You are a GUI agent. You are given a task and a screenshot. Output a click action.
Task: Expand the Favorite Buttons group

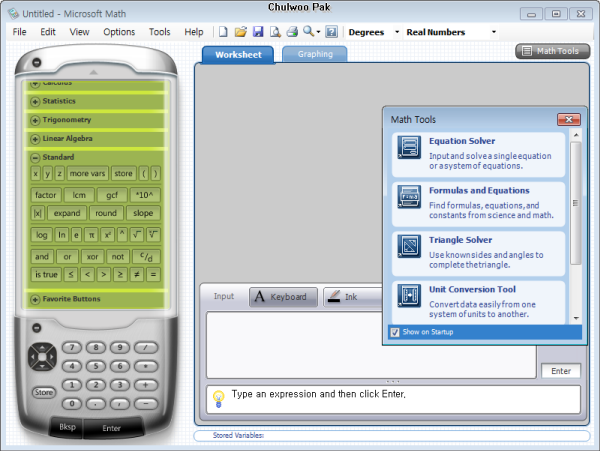point(35,299)
